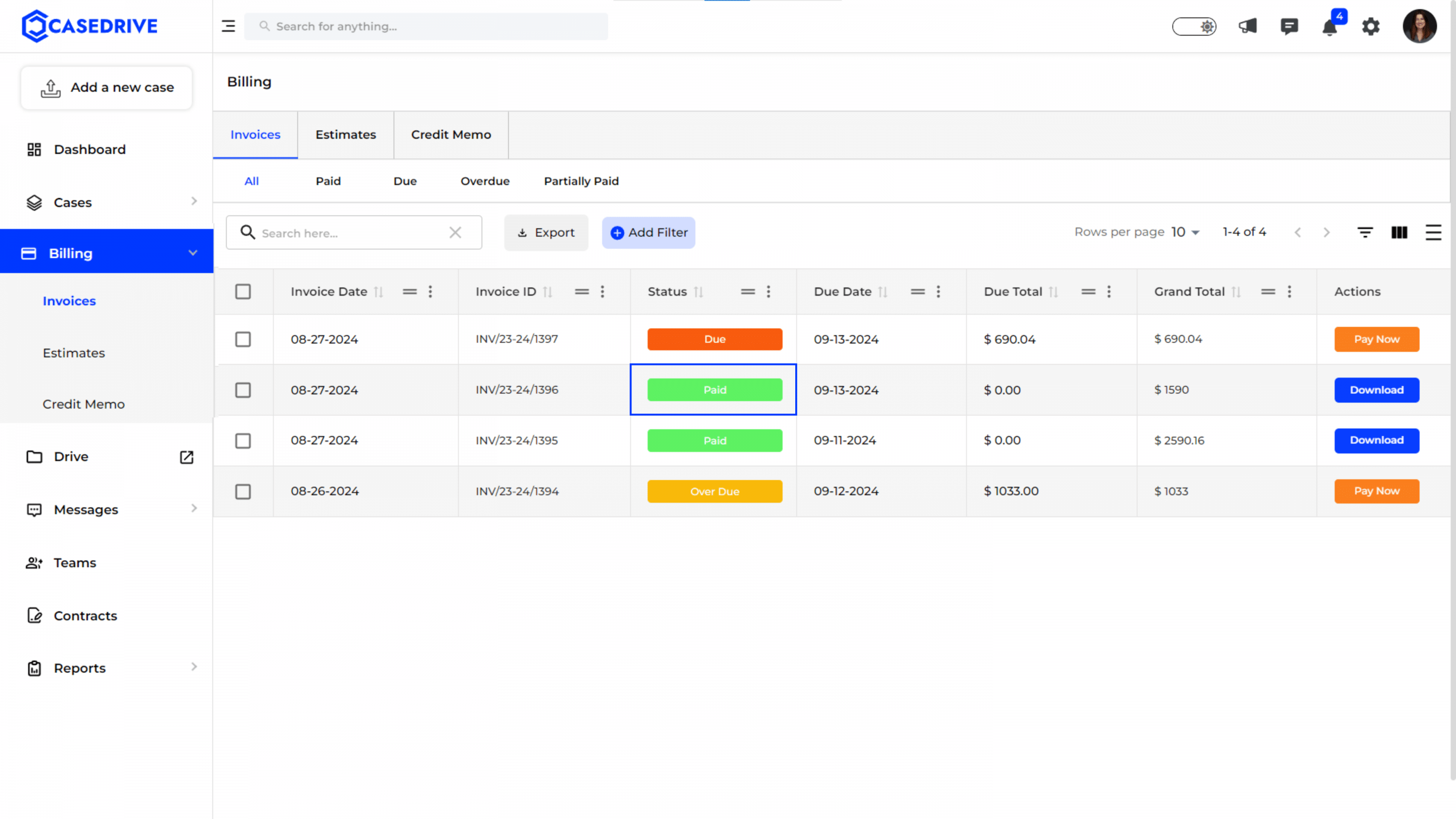Check invoice INV/23-24/1397 row

tap(243, 339)
